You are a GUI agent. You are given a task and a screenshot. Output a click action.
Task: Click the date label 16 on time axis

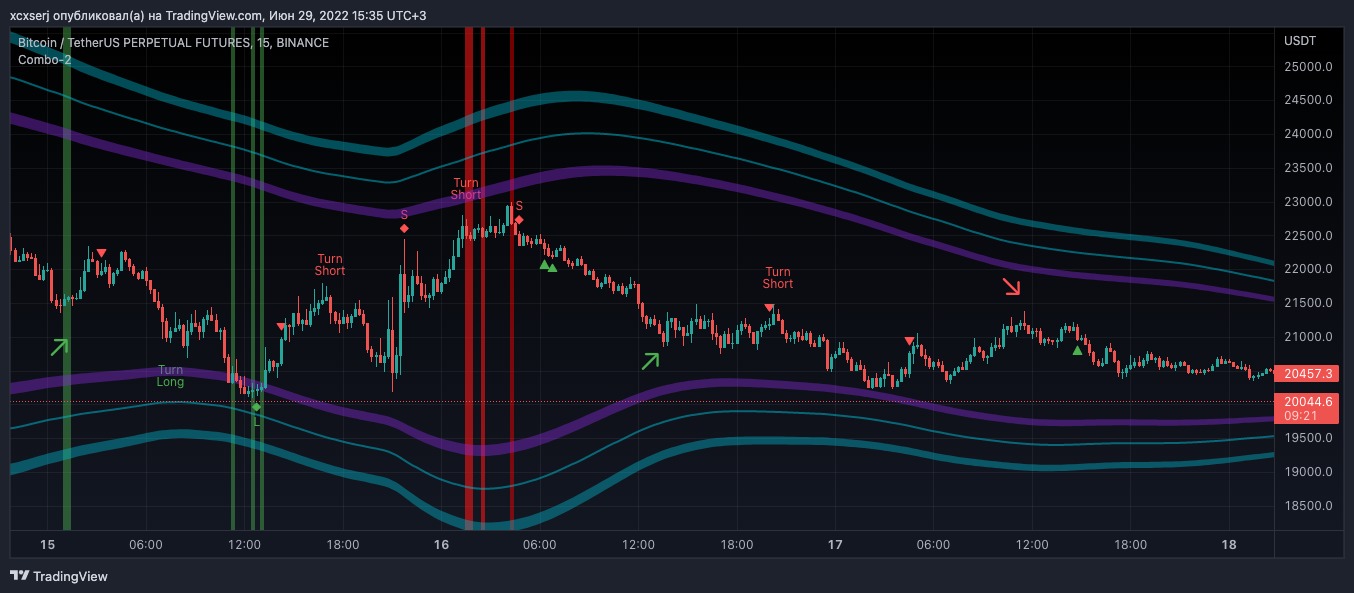coord(441,545)
